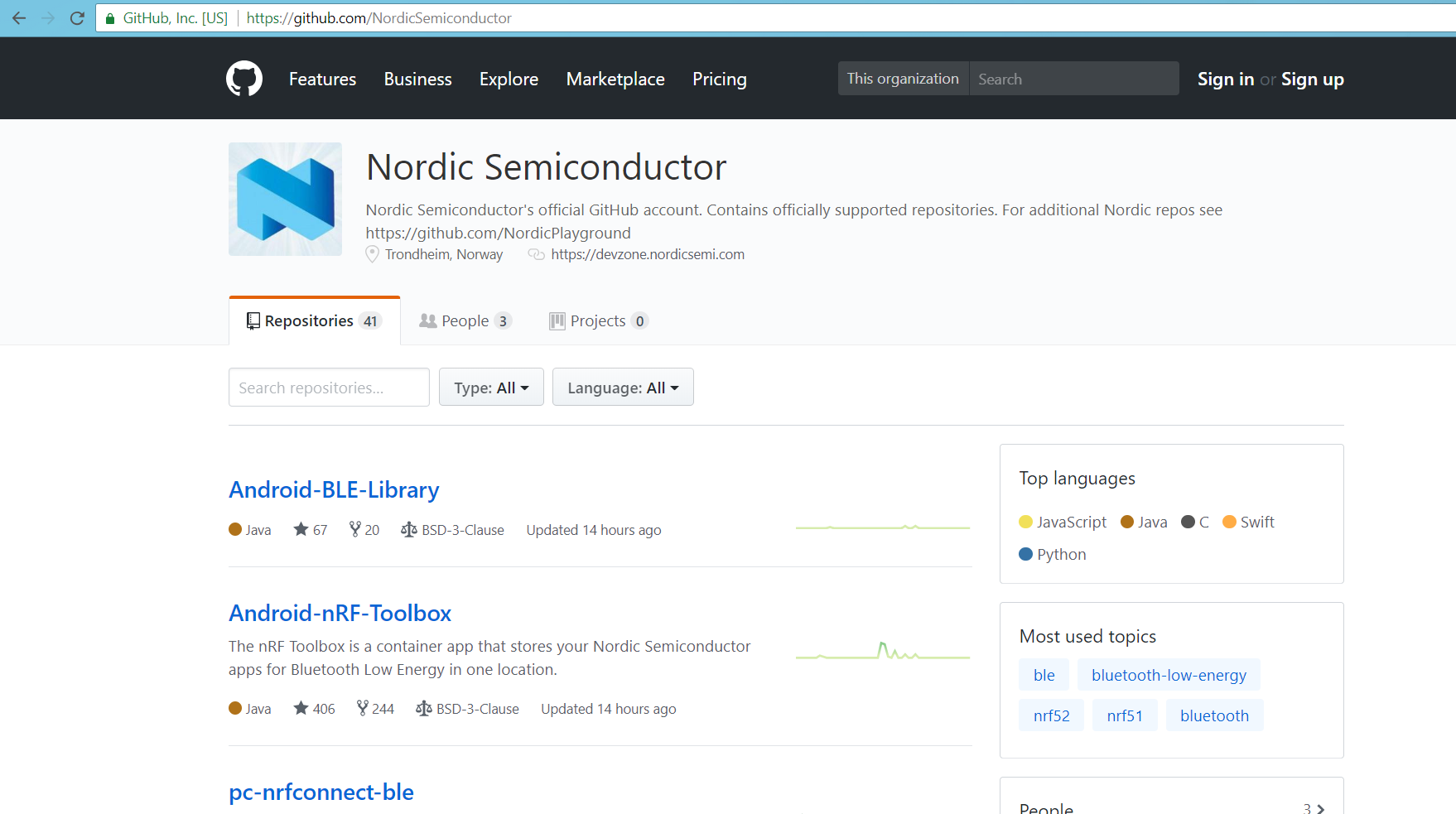Click the 67 stars count on Android-BLE-Library
This screenshot has width=1456, height=814.
(x=320, y=530)
